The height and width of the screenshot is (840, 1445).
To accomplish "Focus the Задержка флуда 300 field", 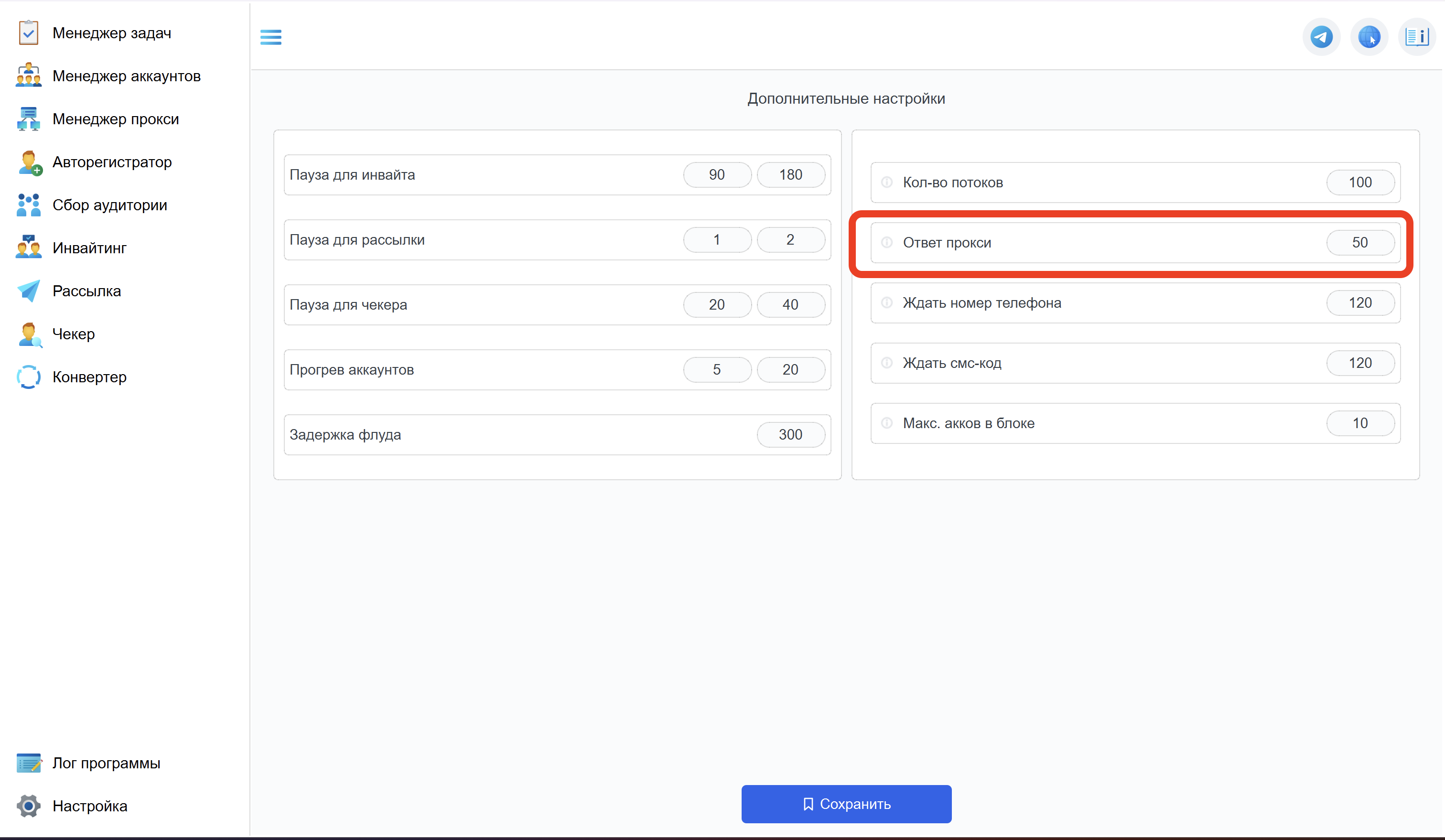I will (x=790, y=435).
